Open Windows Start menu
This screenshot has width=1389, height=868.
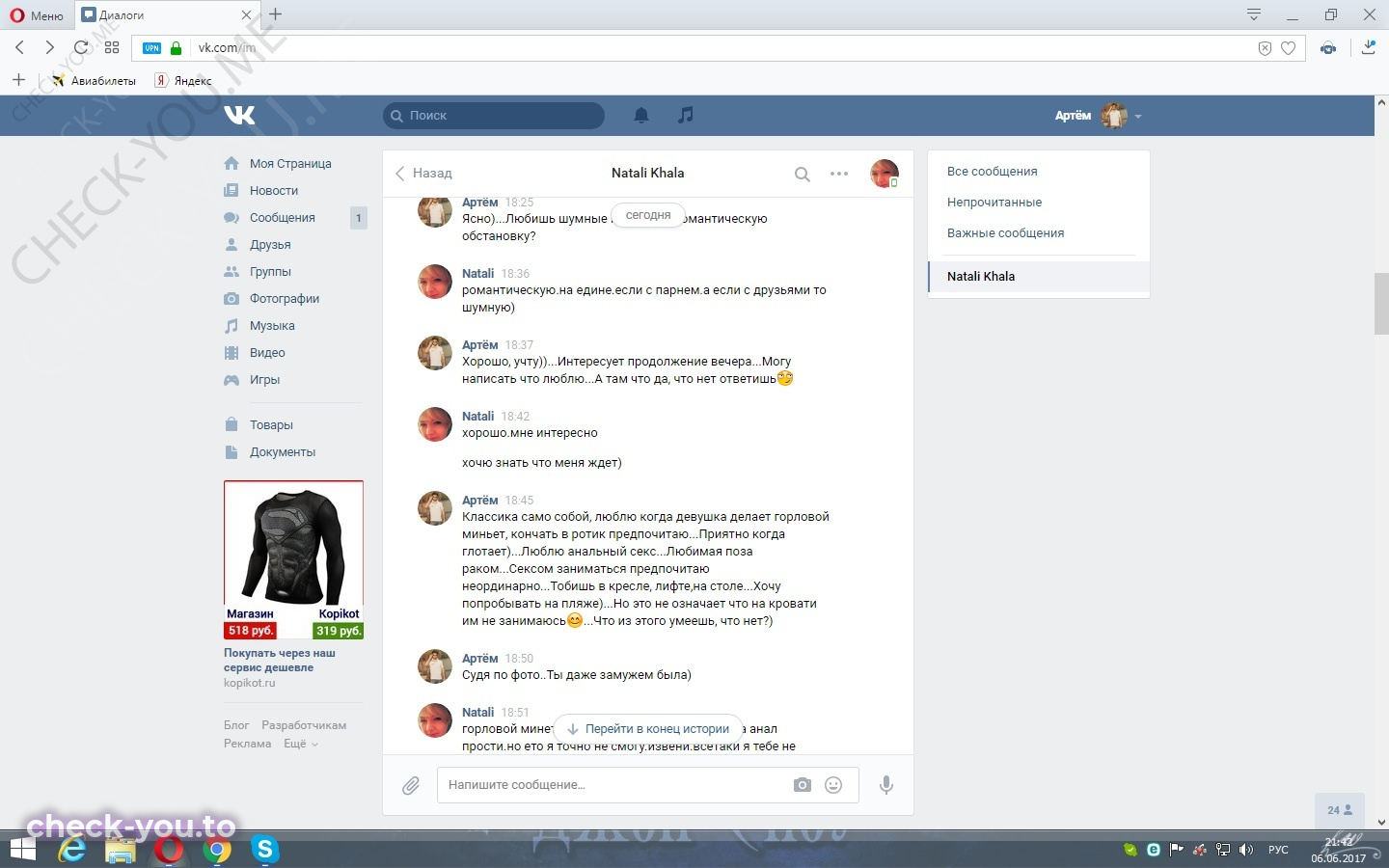point(23,850)
